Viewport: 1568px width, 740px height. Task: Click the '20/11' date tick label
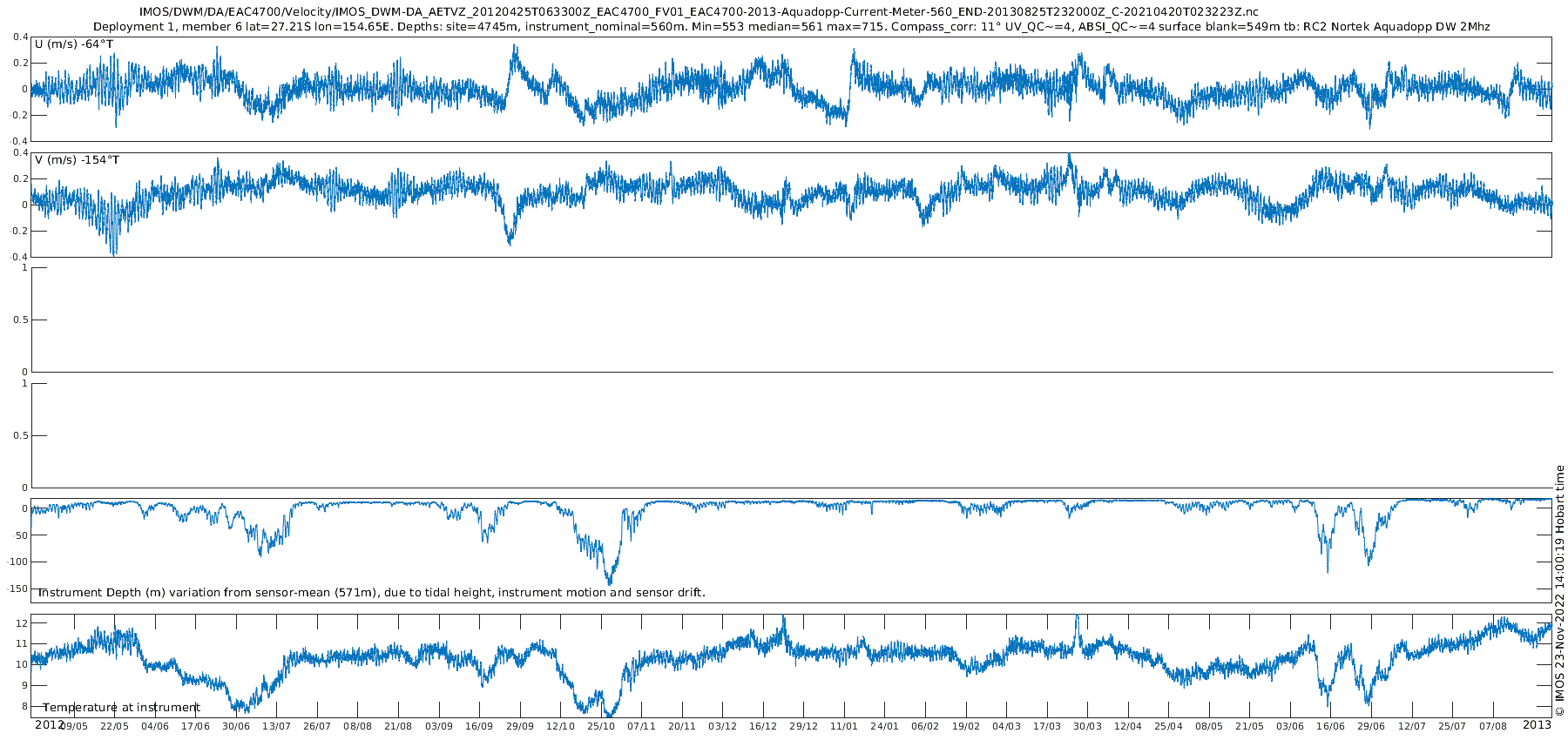(x=682, y=726)
